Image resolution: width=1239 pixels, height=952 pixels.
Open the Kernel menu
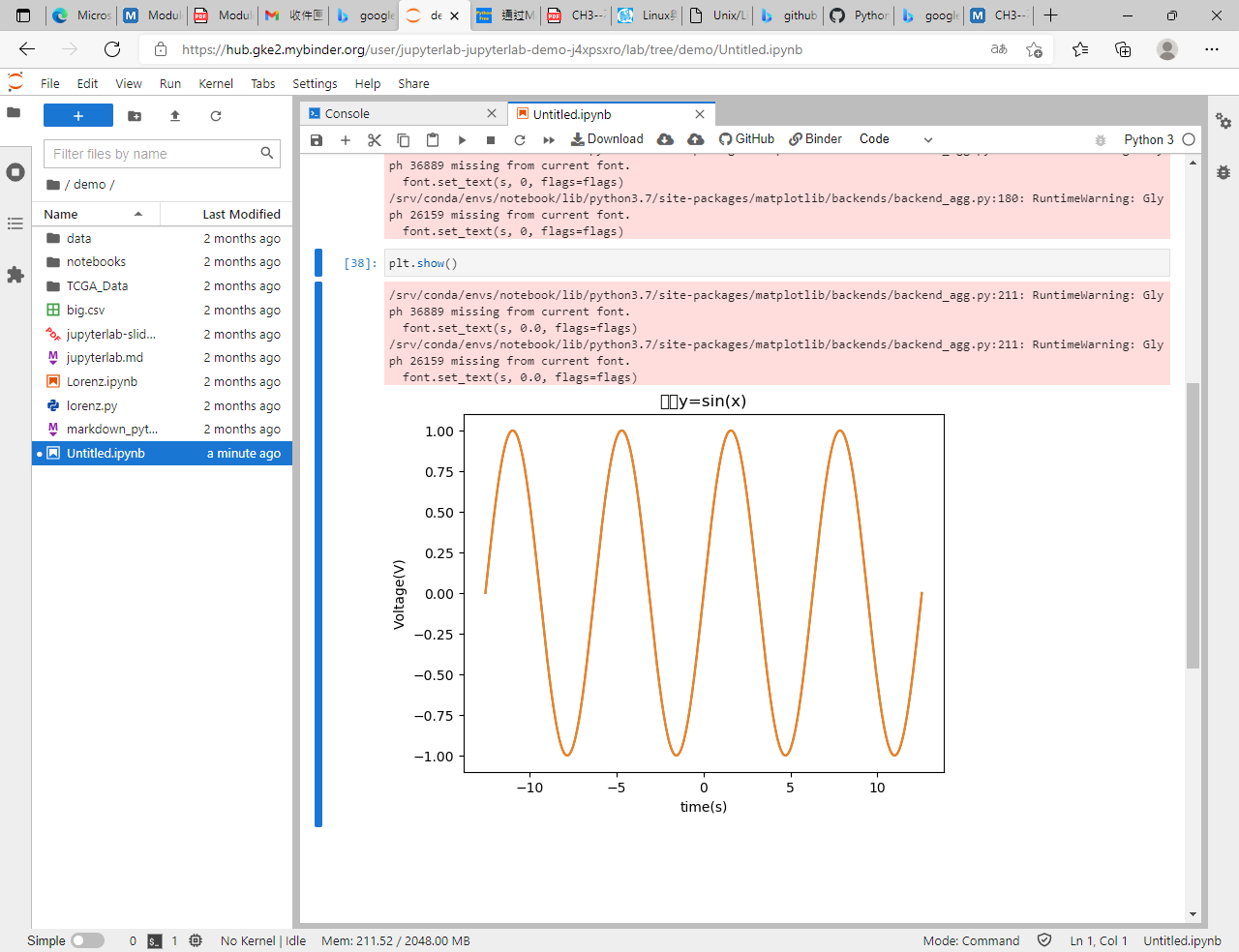click(216, 83)
